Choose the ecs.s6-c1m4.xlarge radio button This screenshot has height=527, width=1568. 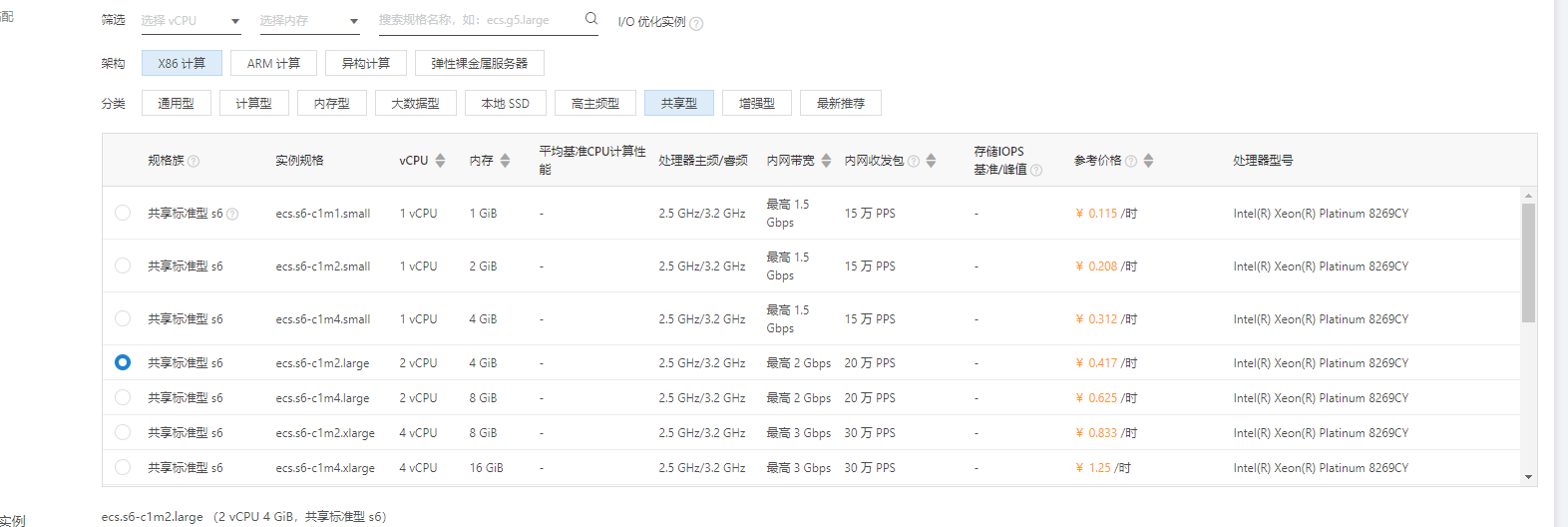click(123, 467)
